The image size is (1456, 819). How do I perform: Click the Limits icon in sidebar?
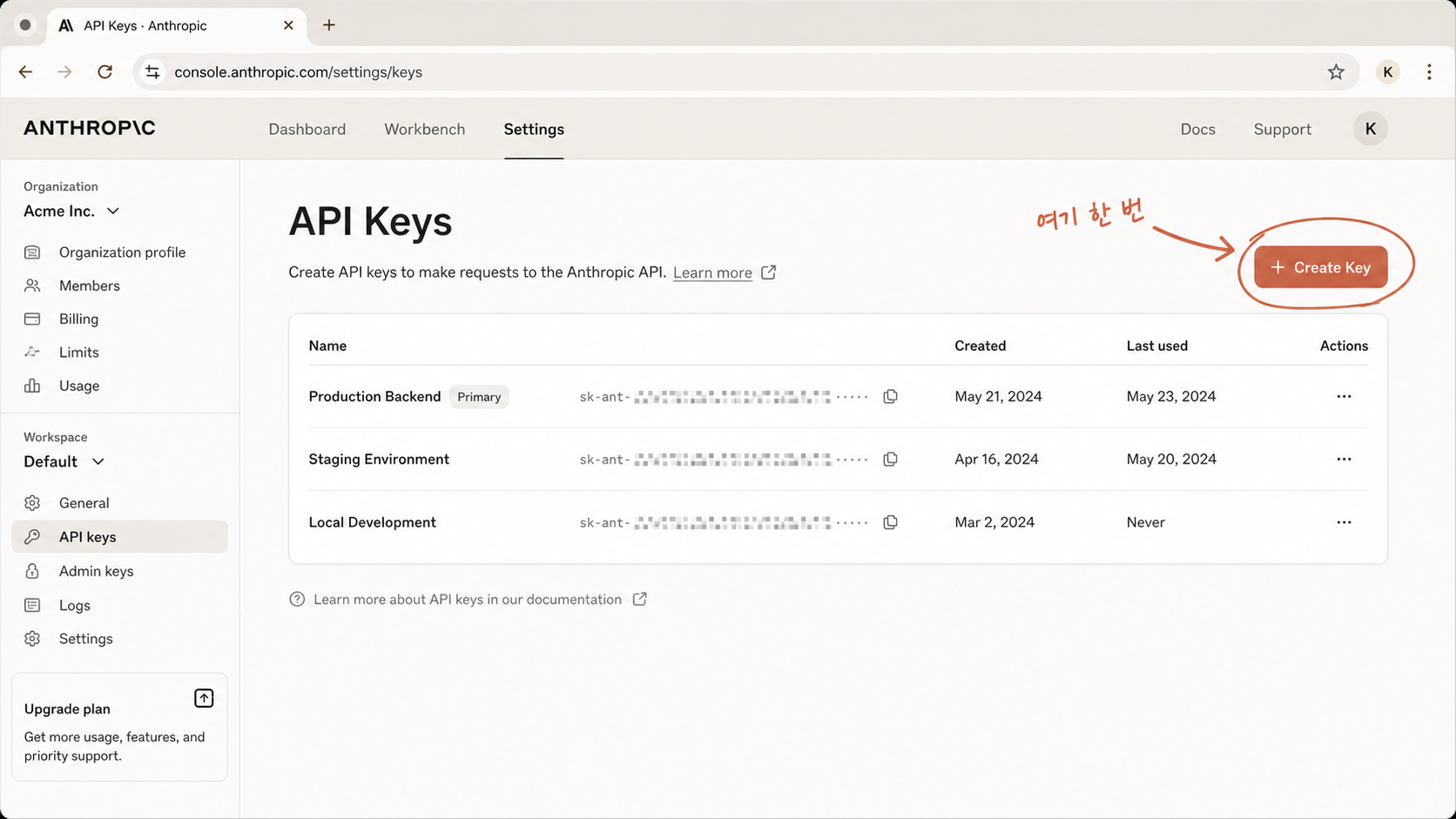(x=32, y=352)
